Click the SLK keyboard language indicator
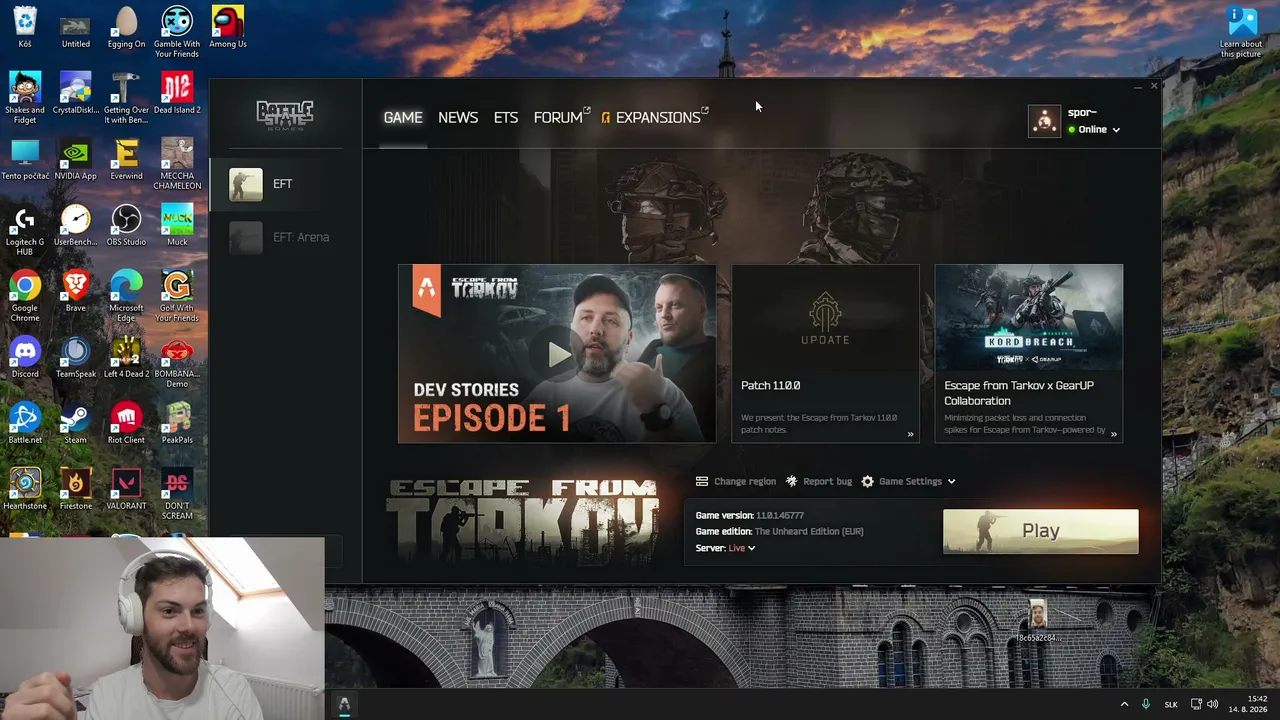Viewport: 1280px width, 720px height. pyautogui.click(x=1171, y=704)
